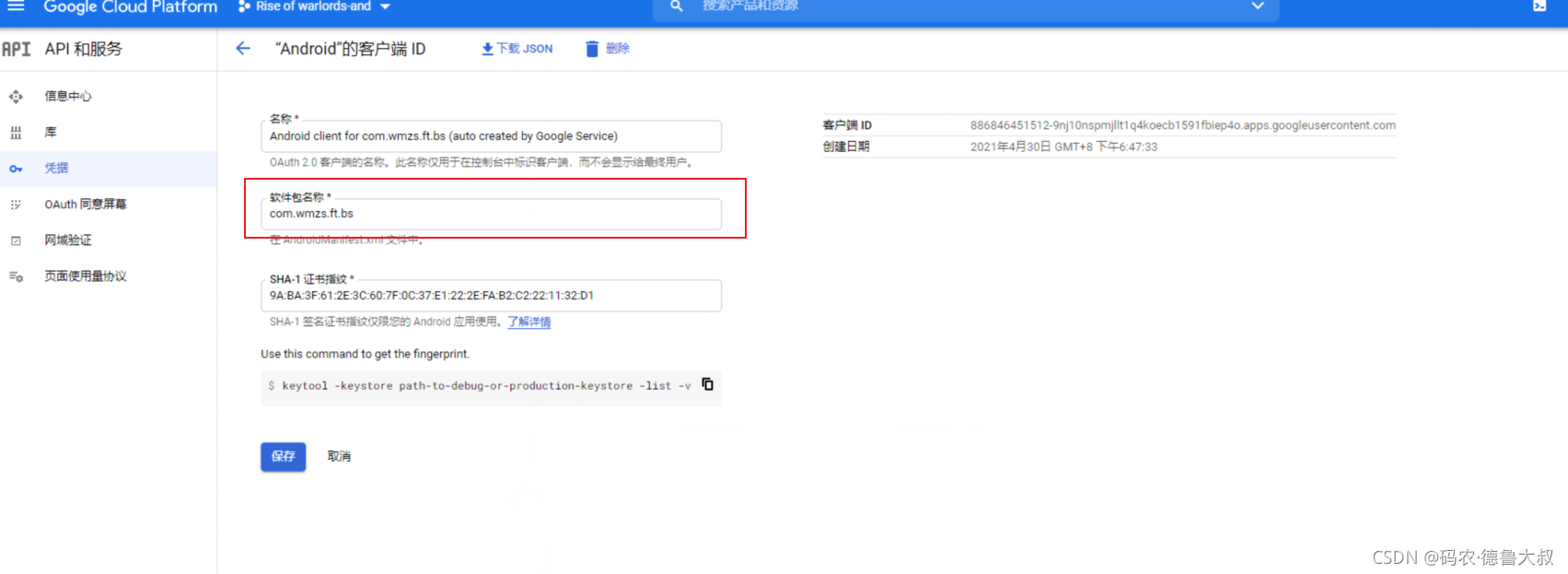Image resolution: width=1568 pixels, height=574 pixels.
Task: Select the client ID value text
Action: tap(1183, 125)
